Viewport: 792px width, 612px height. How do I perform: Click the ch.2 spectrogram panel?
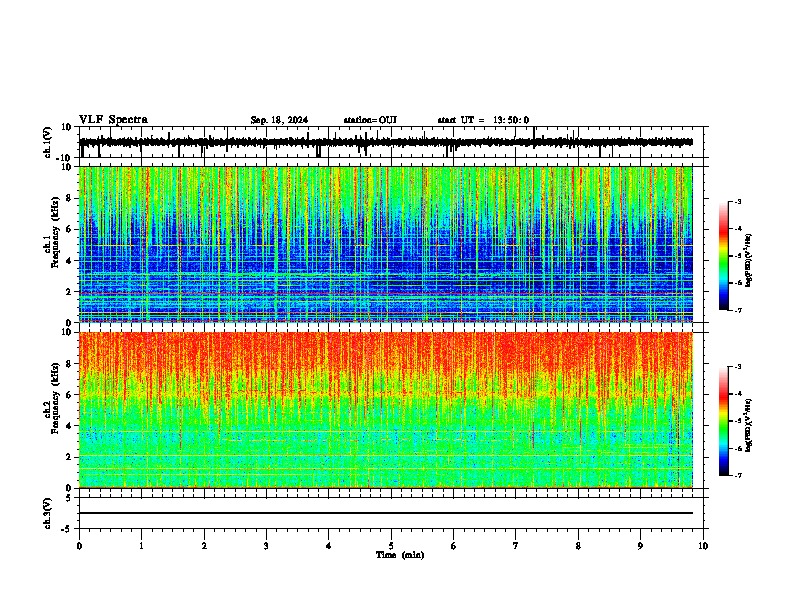coord(386,410)
